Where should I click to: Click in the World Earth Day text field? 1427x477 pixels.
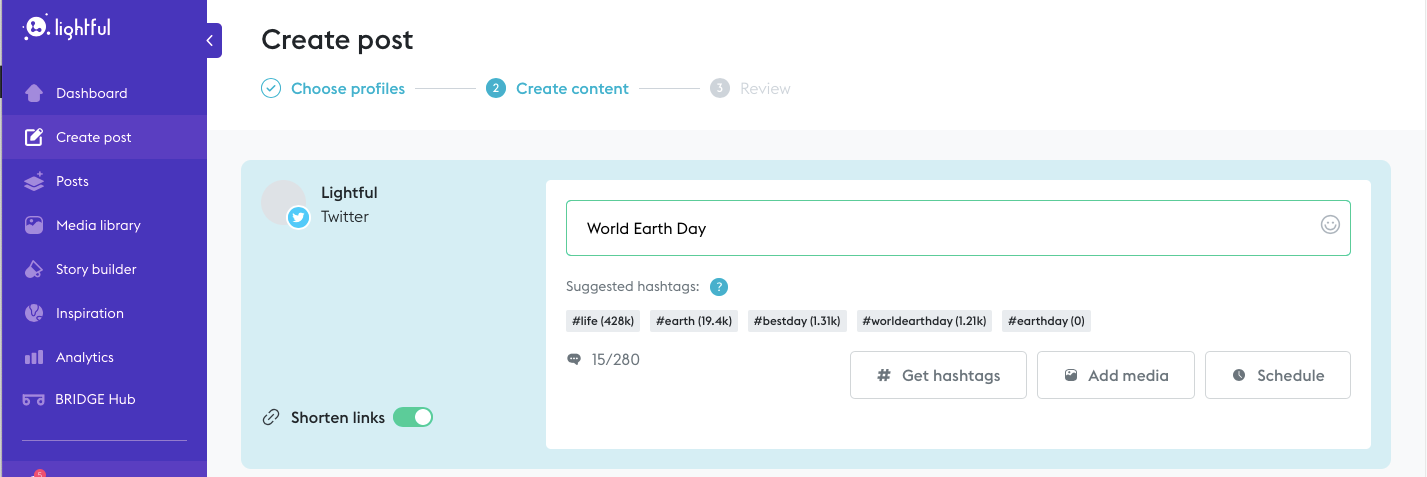(x=940, y=228)
